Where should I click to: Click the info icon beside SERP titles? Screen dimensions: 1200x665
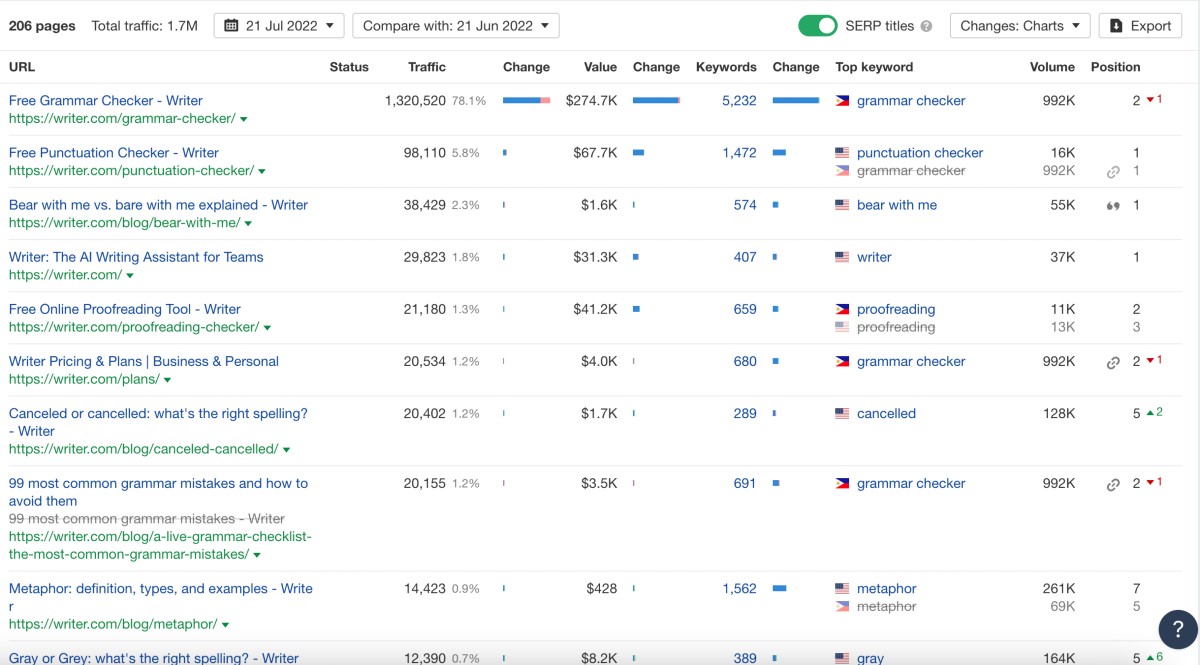926,26
